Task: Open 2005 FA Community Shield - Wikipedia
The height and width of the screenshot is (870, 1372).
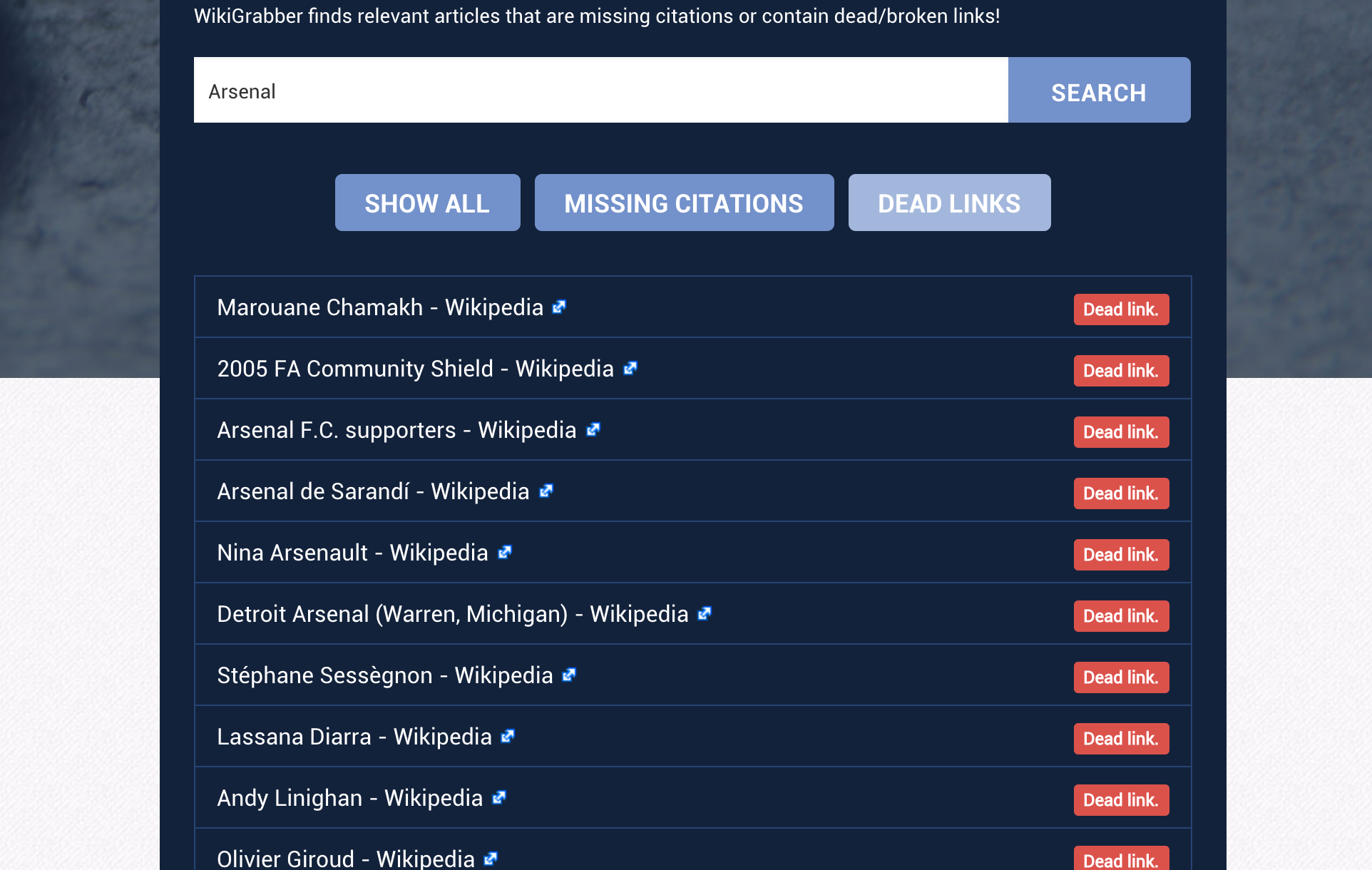Action: (x=416, y=369)
